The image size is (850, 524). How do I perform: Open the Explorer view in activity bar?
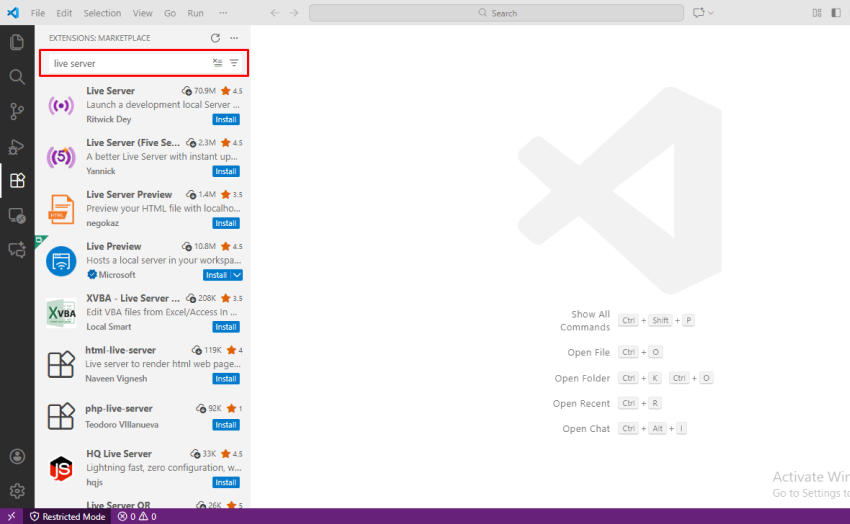(x=17, y=42)
